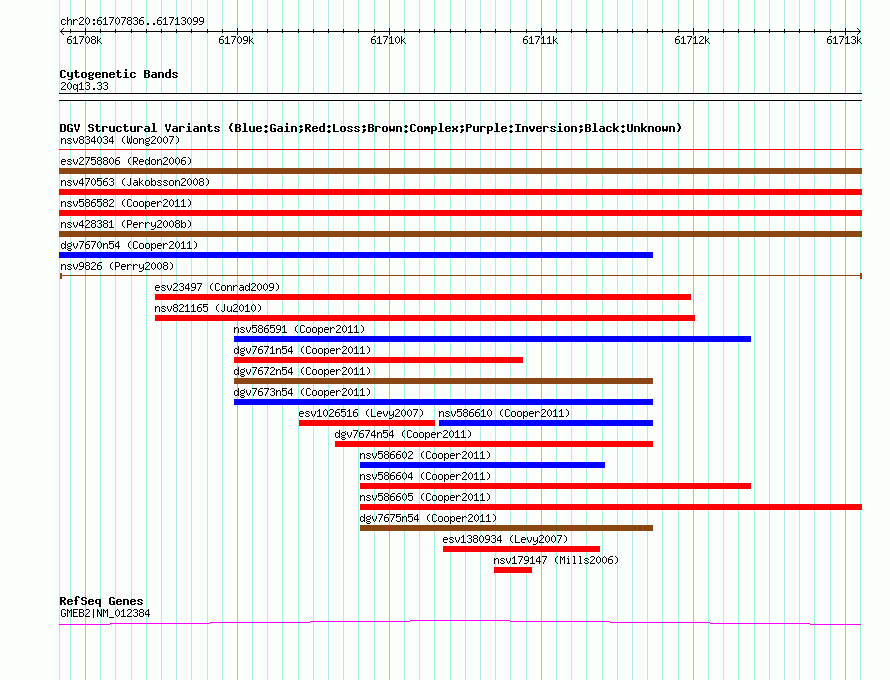Click the esv1380934 (Levy2007) label
The height and width of the screenshot is (680, 890).
(x=505, y=539)
